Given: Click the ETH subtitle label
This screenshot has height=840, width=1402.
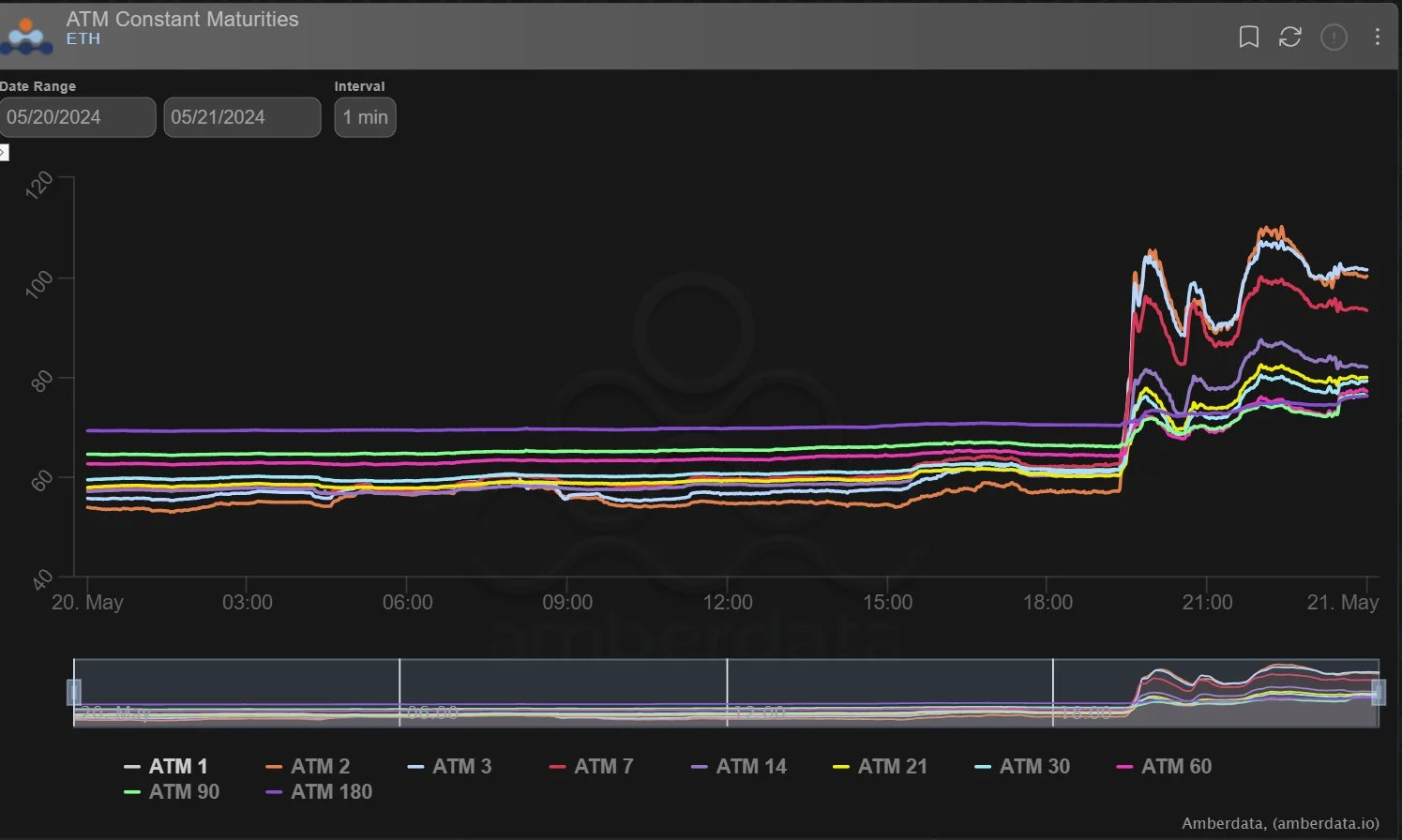Looking at the screenshot, I should 83,38.
